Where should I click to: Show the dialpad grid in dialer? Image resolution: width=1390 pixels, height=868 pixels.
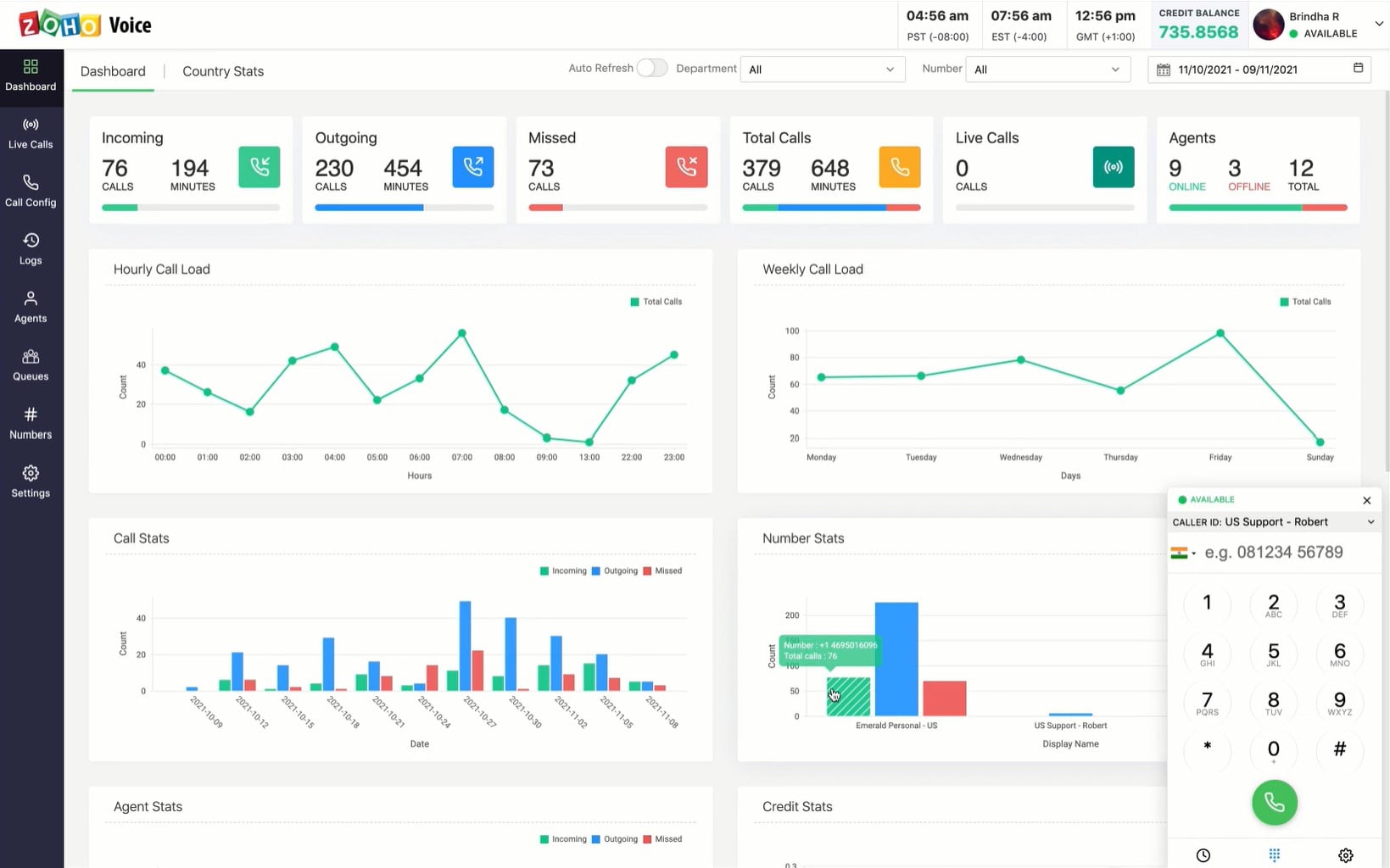[x=1274, y=855]
